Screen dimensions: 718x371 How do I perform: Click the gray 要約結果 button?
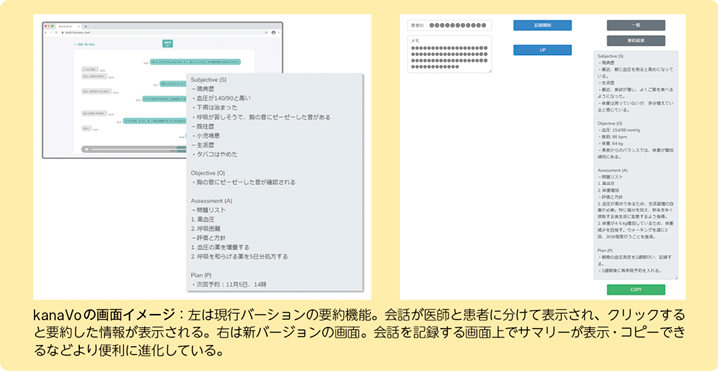636,41
